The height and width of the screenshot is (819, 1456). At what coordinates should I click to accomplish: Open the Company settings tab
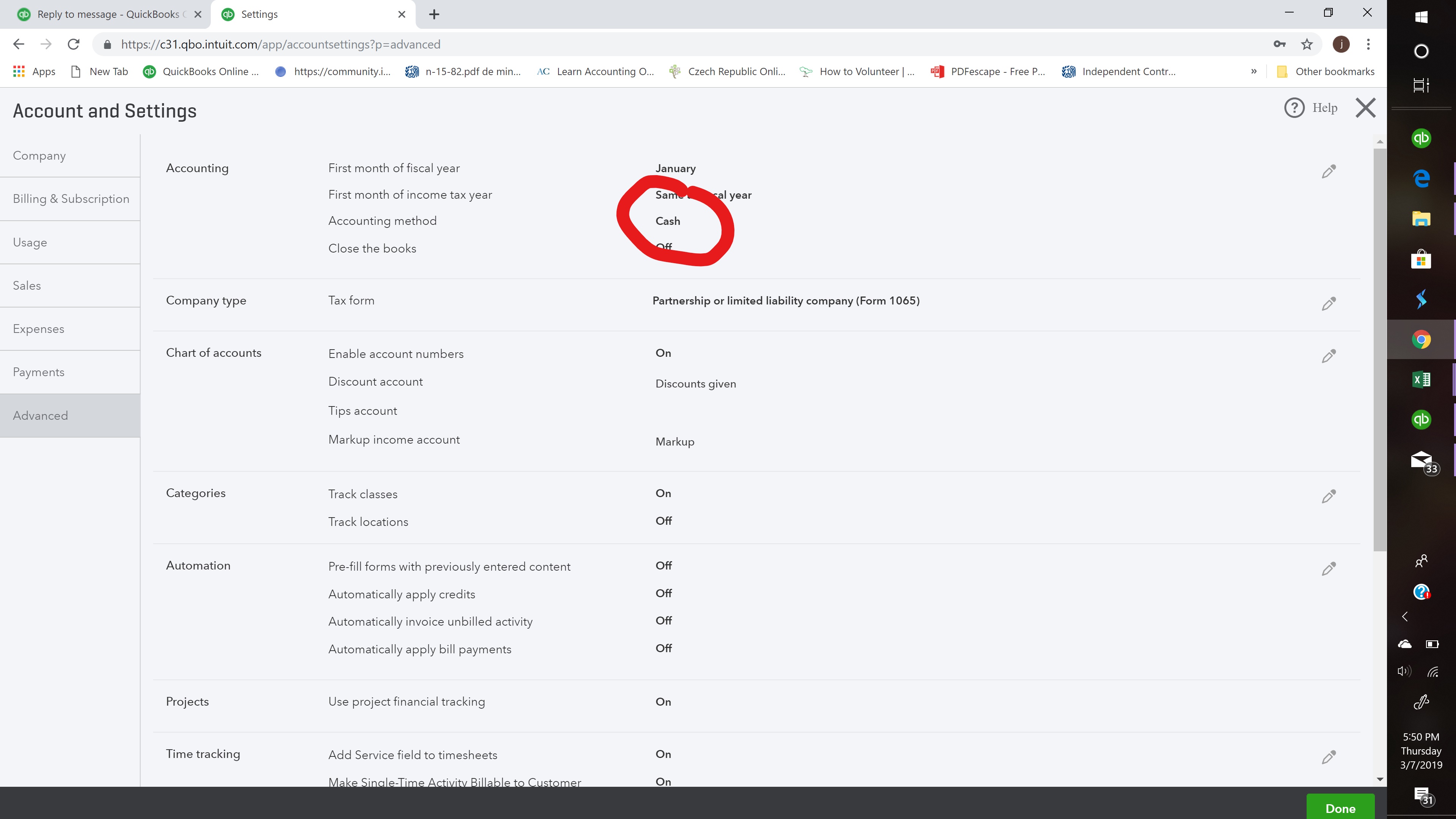(40, 155)
